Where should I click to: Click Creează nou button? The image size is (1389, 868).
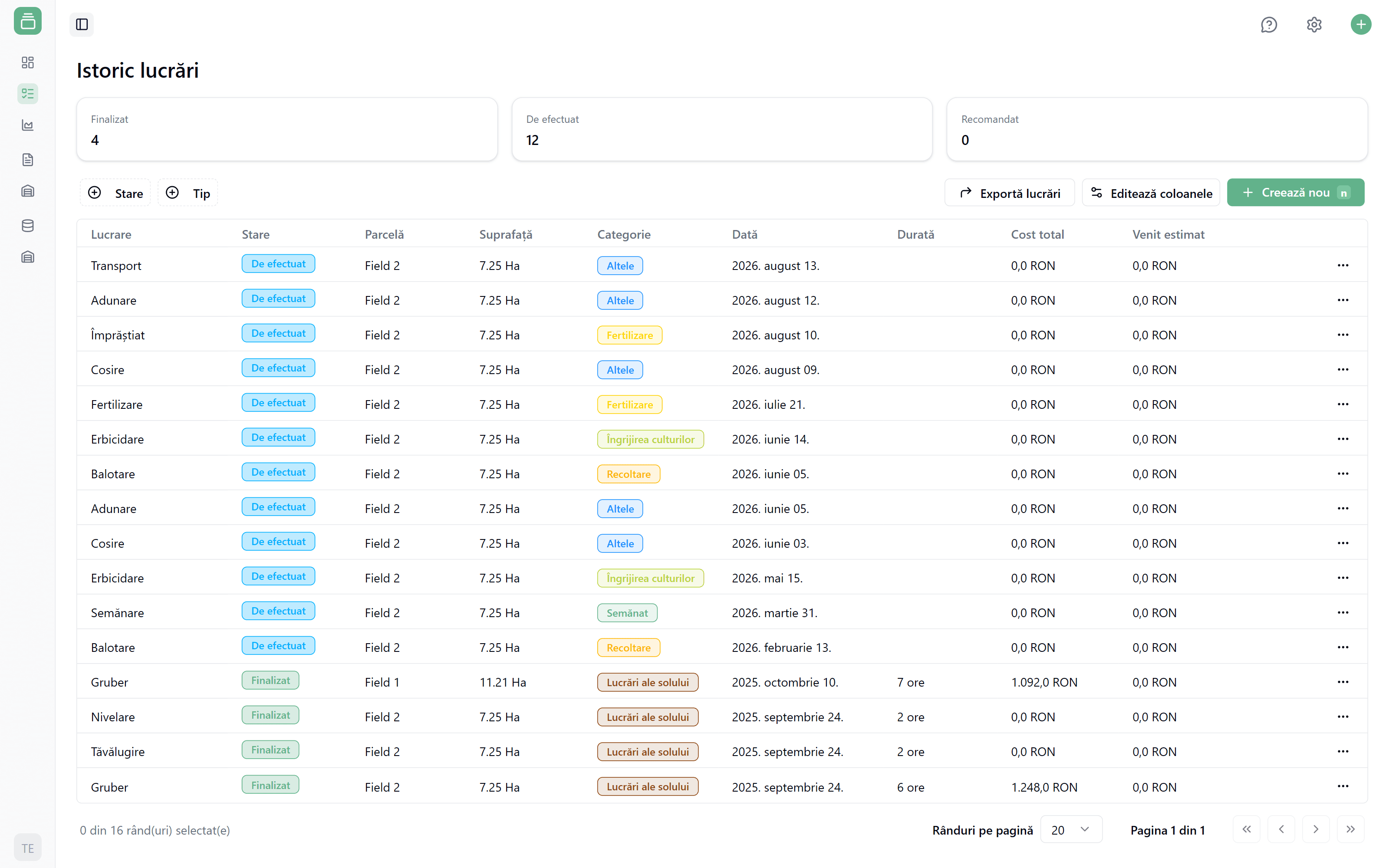(1295, 193)
